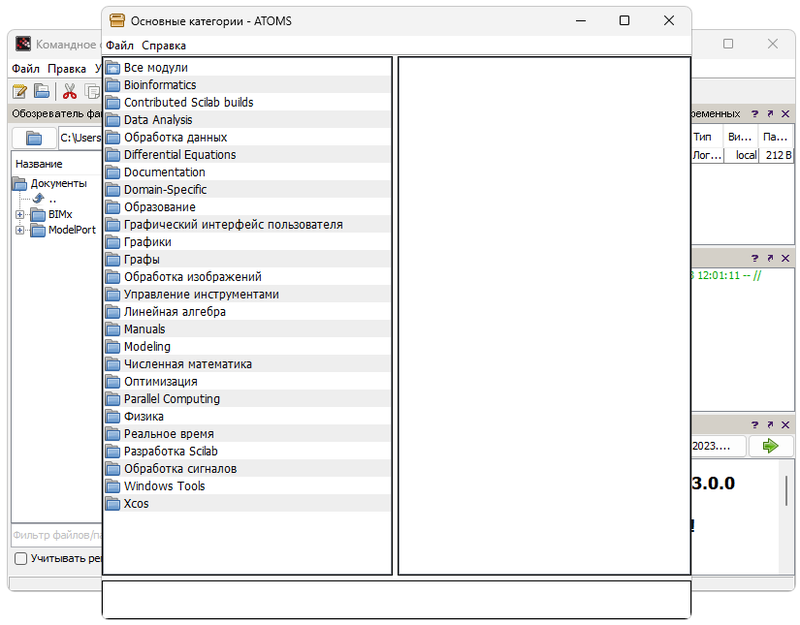Image resolution: width=800 pixels, height=625 pixels.
Task: Select the Физика category
Action: click(247, 416)
